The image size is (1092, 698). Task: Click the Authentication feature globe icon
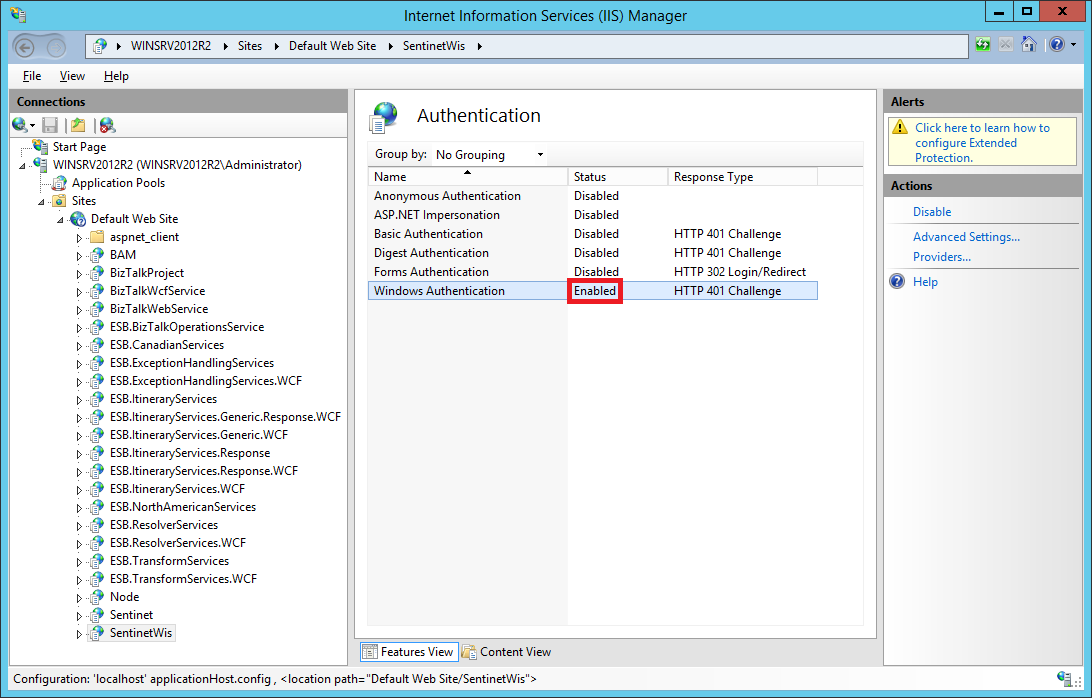[384, 117]
